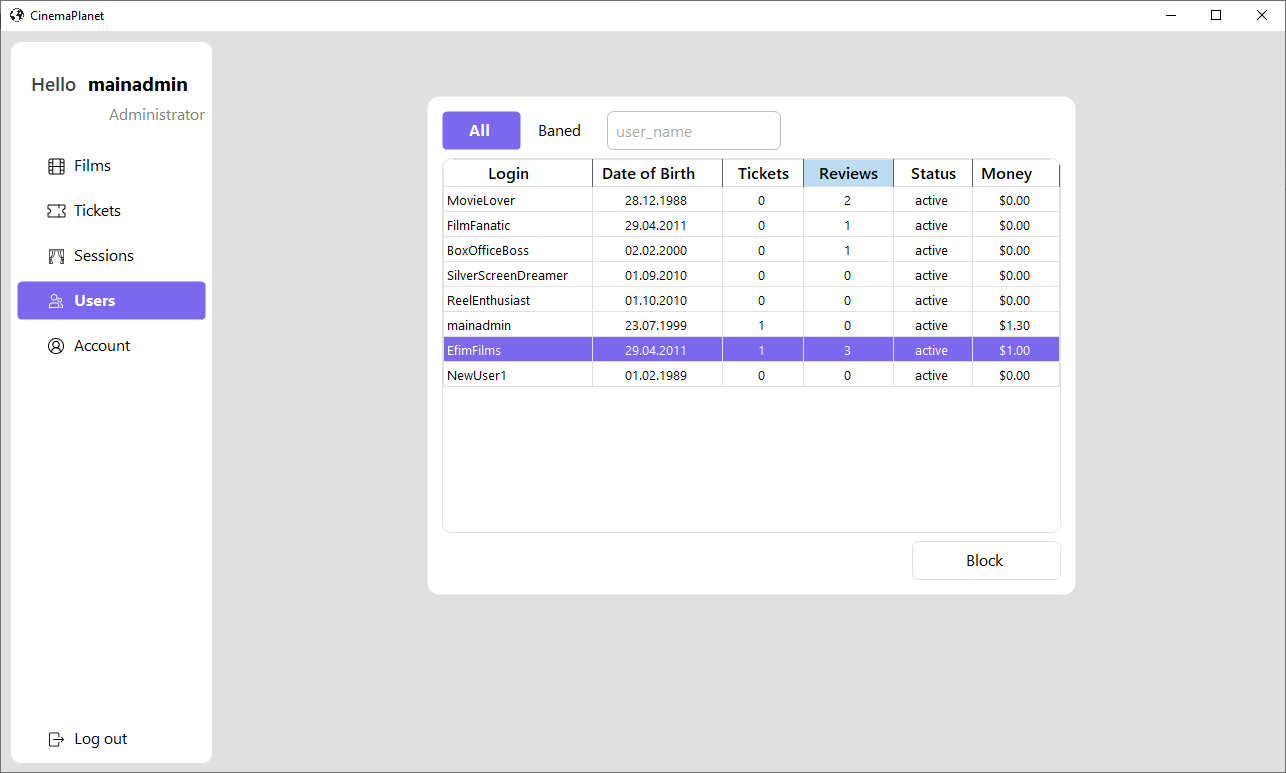Select the NewUser1 login cell
Screen dimensions: 1286x773
(518, 375)
